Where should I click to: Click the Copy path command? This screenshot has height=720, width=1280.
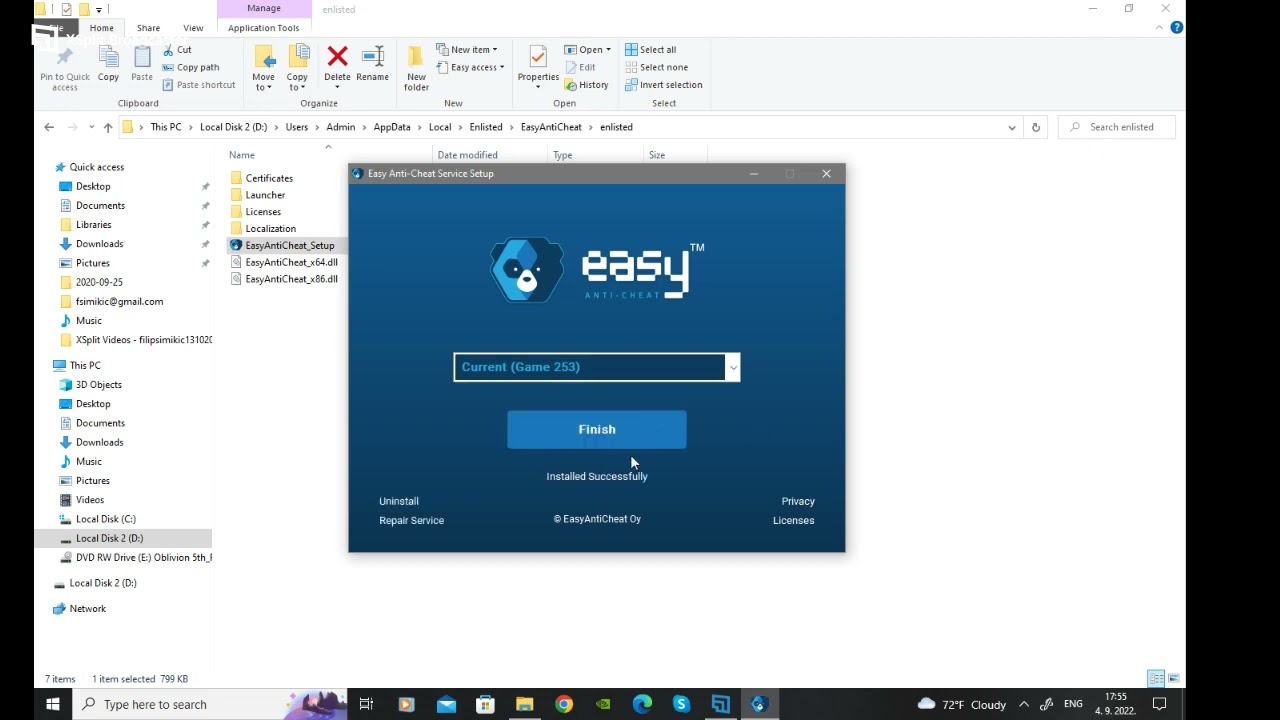(190, 67)
